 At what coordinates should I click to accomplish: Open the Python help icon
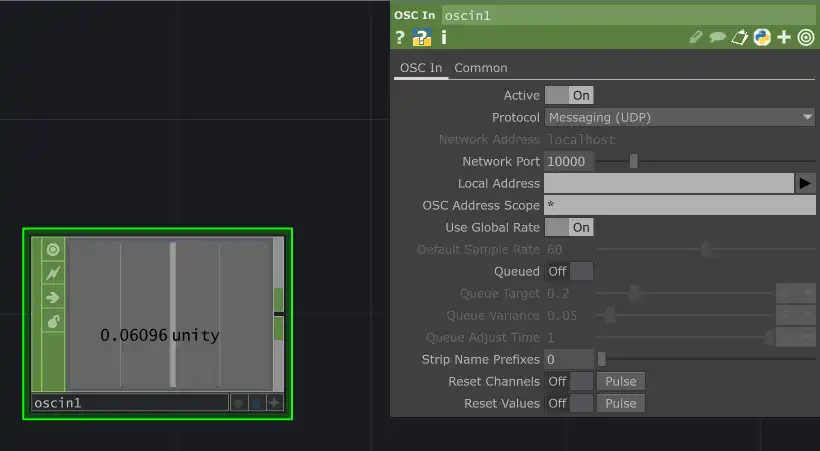(x=421, y=38)
